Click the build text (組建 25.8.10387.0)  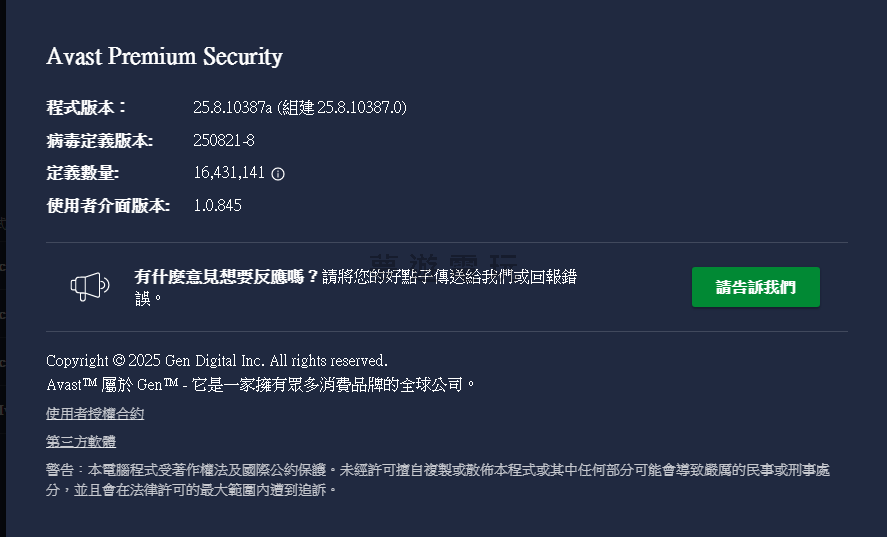point(342,108)
